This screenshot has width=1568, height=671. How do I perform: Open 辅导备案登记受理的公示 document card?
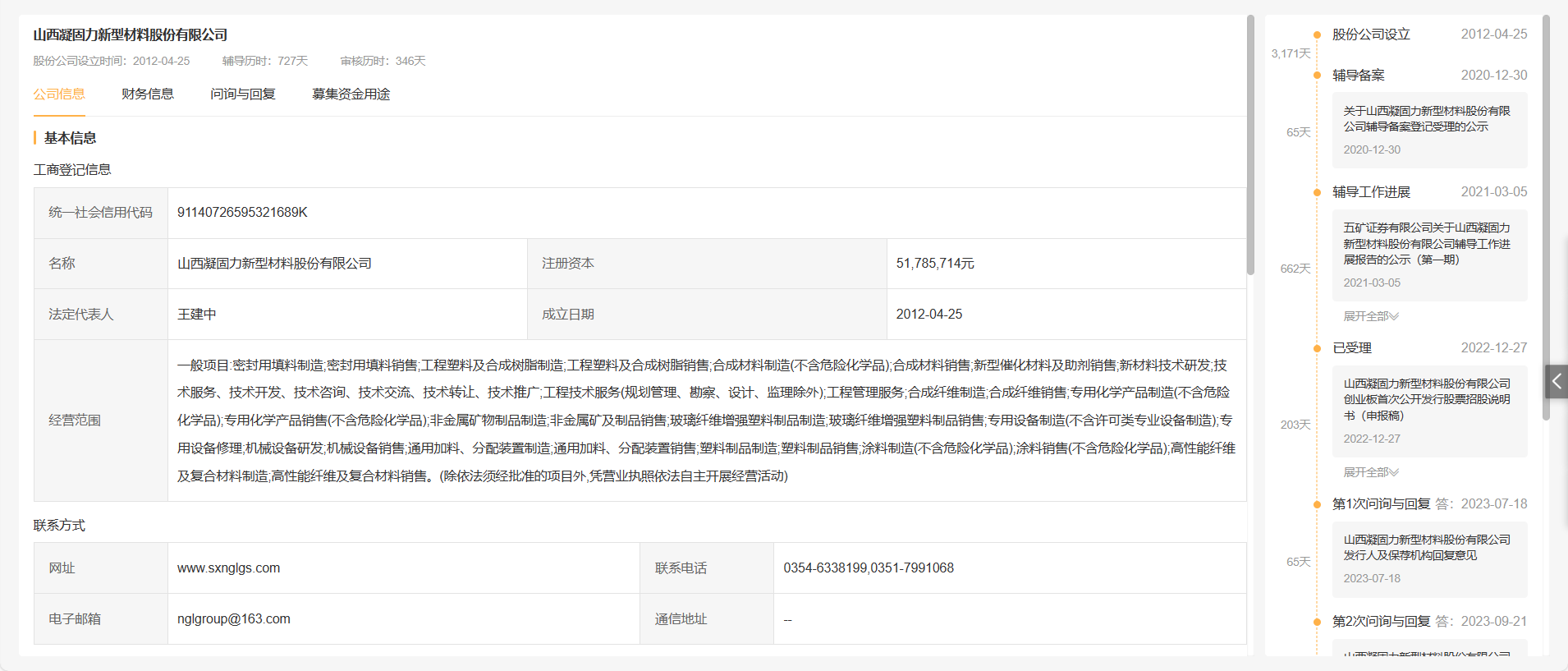click(1429, 130)
